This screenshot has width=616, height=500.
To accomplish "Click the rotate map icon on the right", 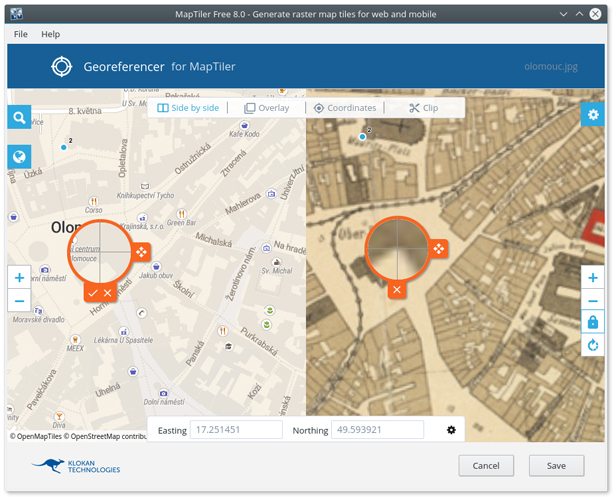I will 593,345.
